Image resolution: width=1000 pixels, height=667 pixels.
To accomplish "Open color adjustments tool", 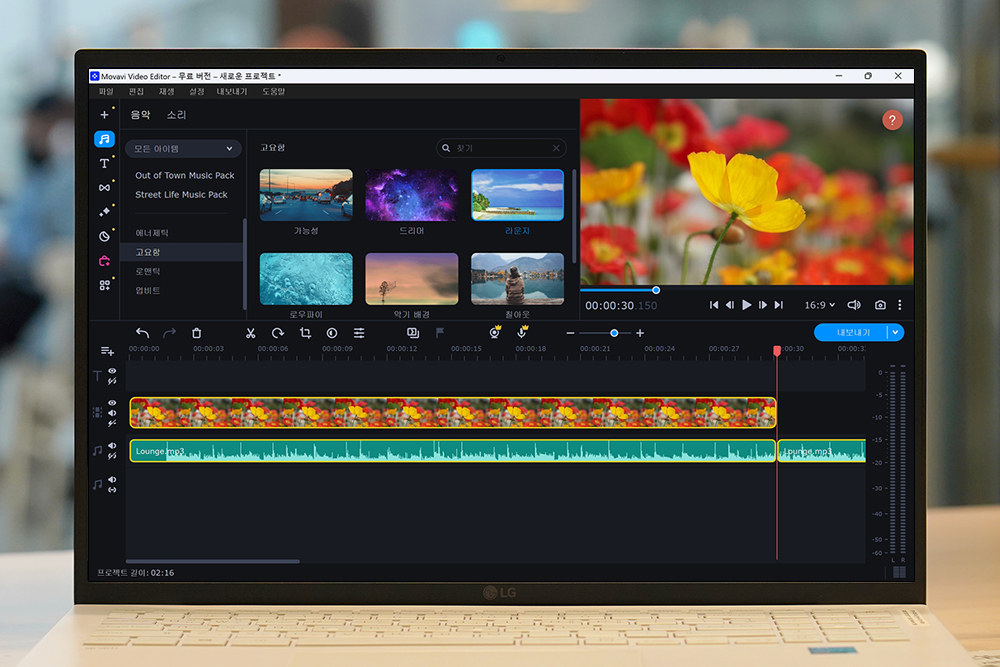I will 332,333.
